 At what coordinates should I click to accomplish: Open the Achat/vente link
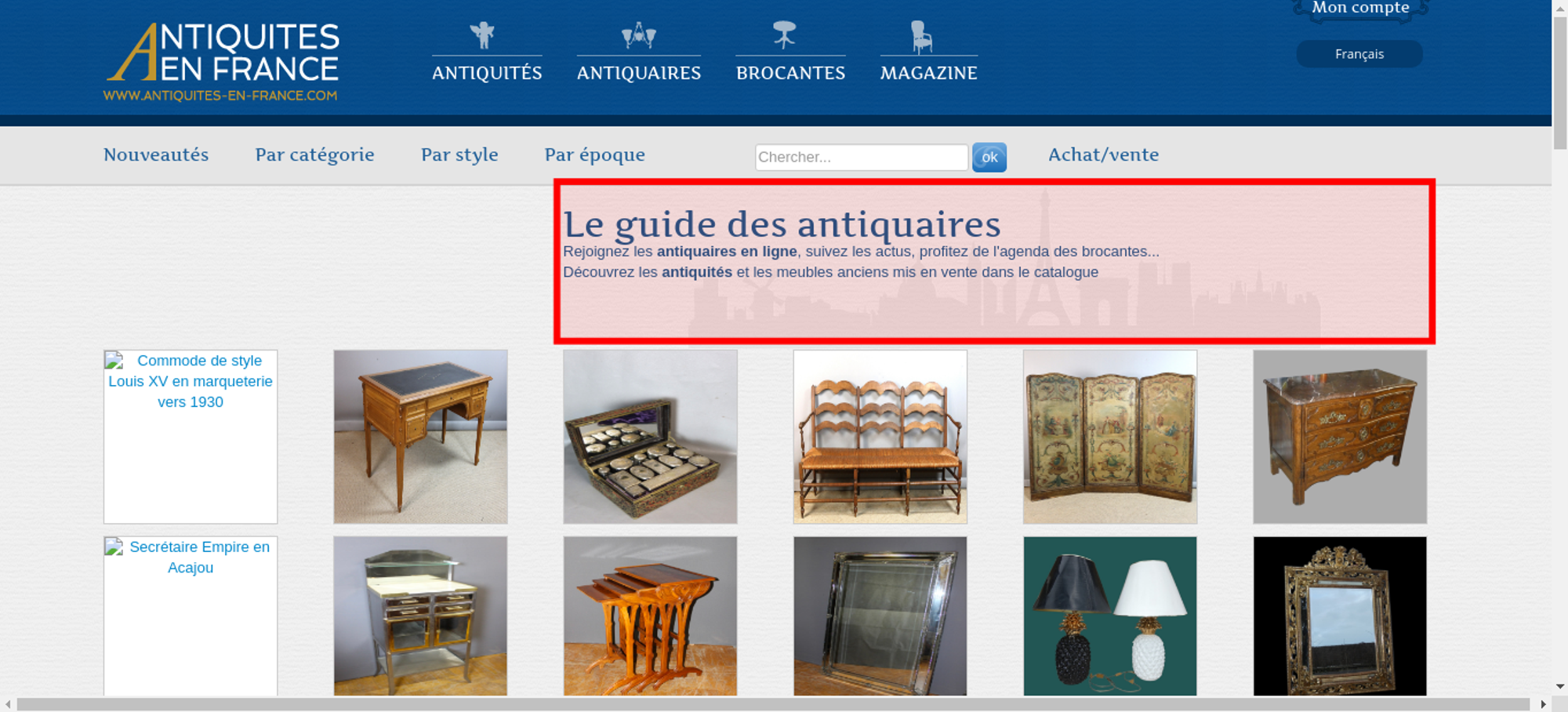pyautogui.click(x=1103, y=155)
